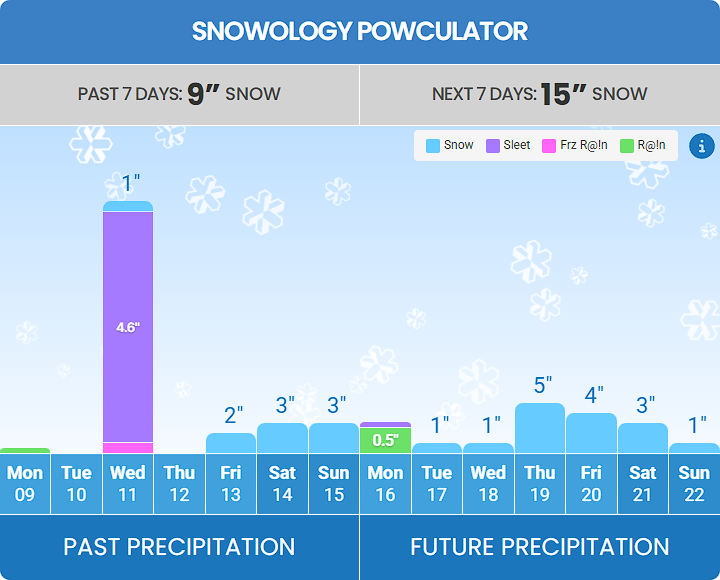Click the Snowology Powculator title header
Image resolution: width=720 pixels, height=580 pixels.
click(360, 32)
